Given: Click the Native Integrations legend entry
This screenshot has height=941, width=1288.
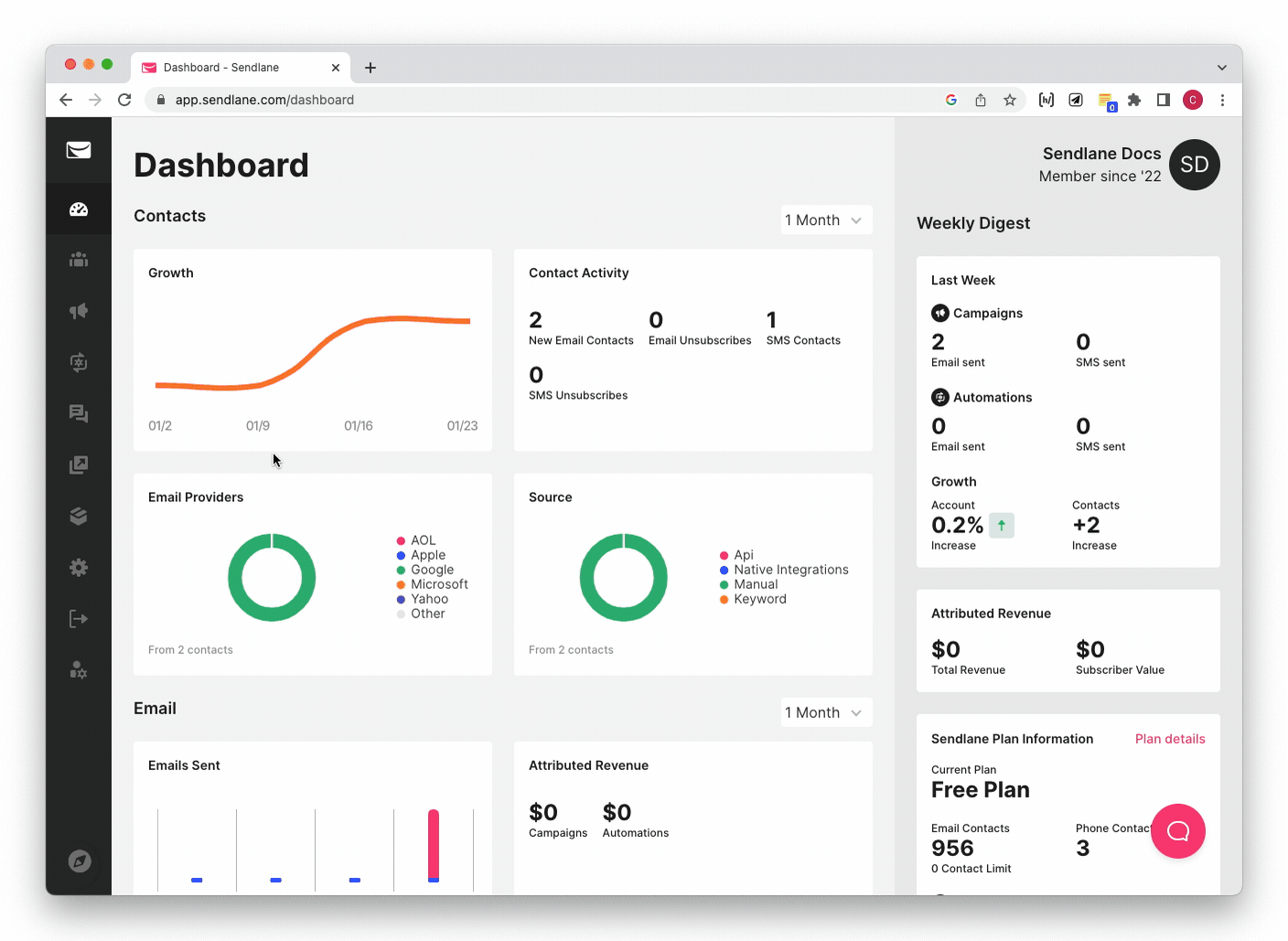Looking at the screenshot, I should point(784,570).
